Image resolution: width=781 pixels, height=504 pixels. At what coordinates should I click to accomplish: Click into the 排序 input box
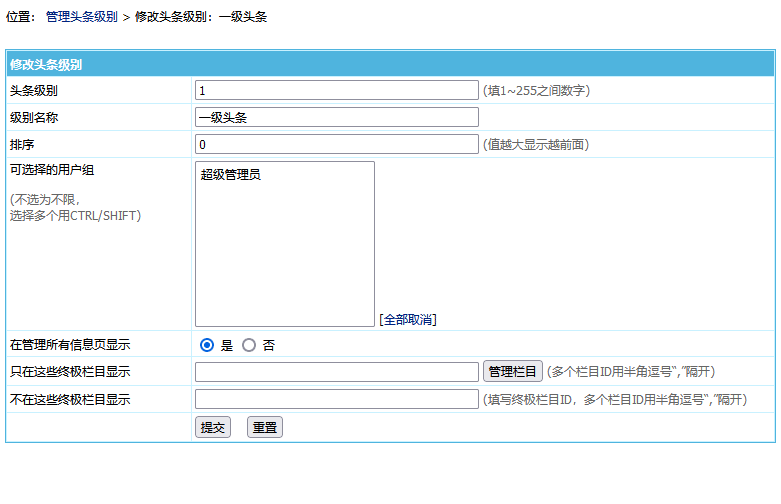tap(337, 144)
